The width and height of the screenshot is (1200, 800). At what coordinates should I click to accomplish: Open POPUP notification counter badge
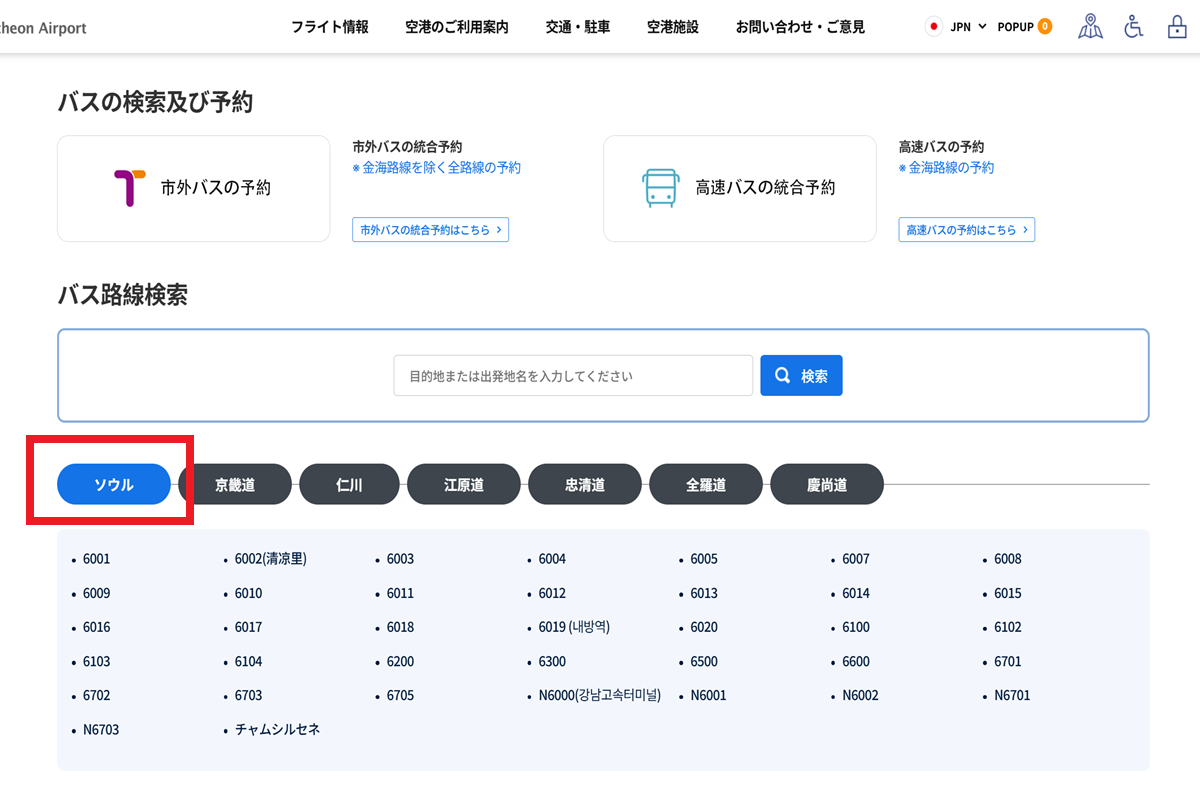1044,27
